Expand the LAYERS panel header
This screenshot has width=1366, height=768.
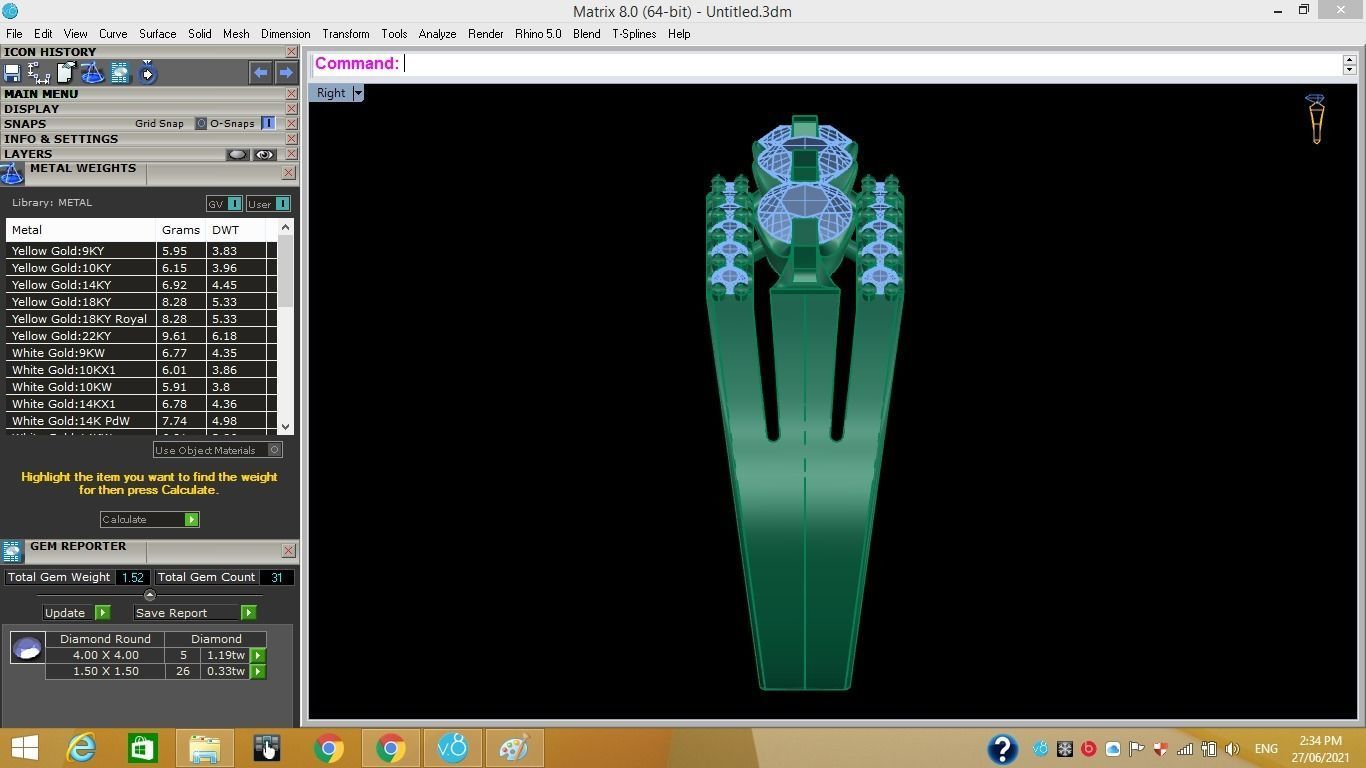coord(28,154)
